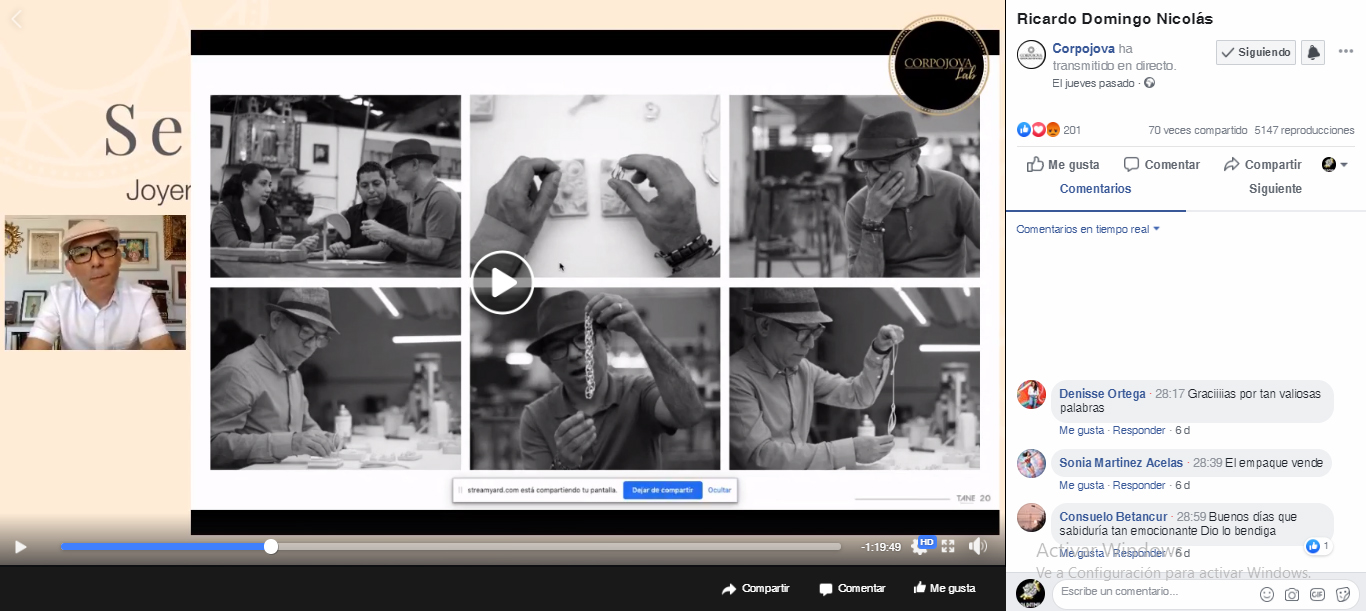Expand Comentarios en tiempo real dropdown
The height and width of the screenshot is (611, 1366).
[1087, 229]
